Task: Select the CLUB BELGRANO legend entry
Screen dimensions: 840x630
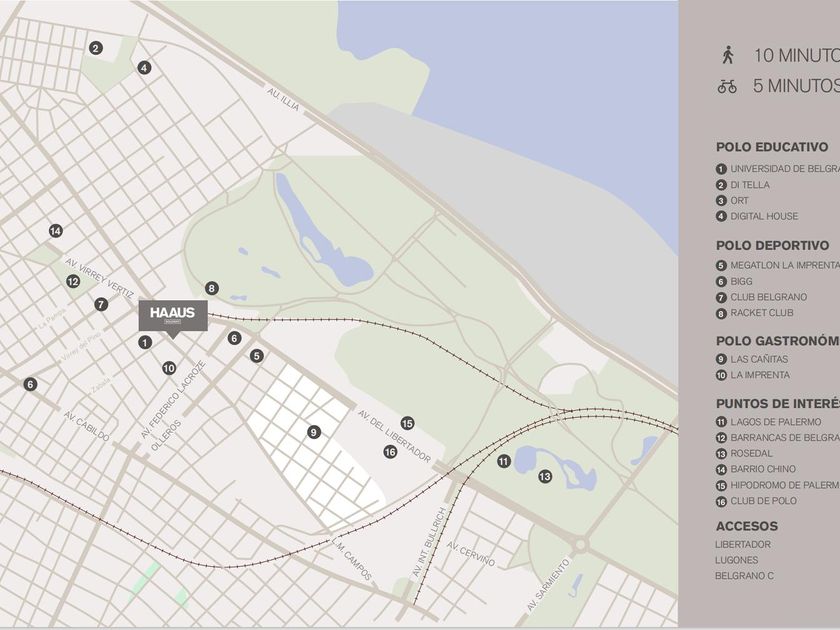Action: [x=761, y=297]
